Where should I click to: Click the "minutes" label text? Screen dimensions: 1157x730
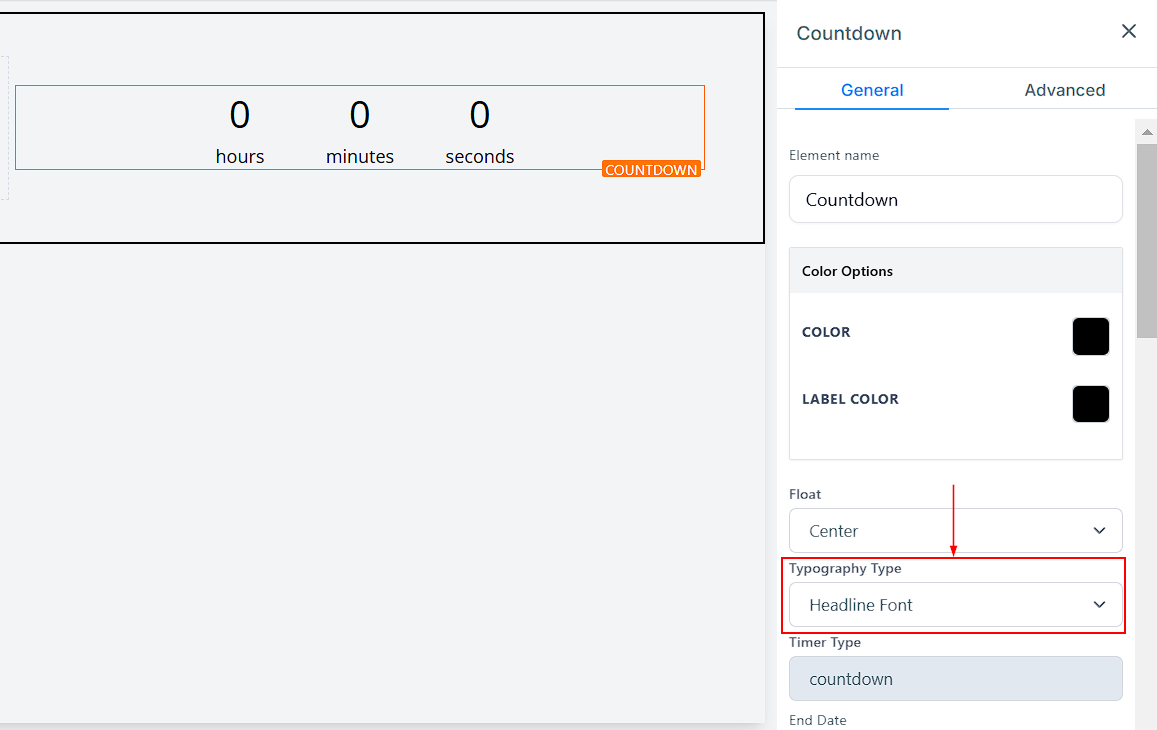[x=360, y=157]
